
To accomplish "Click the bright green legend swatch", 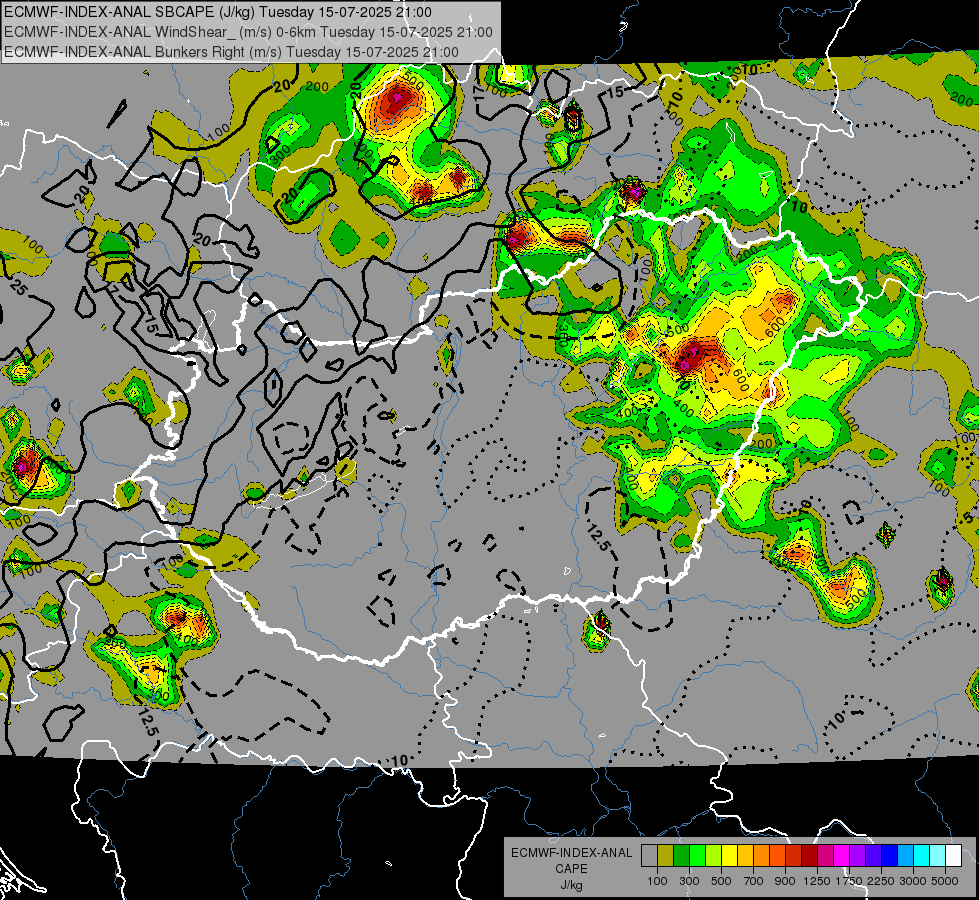I will 697,855.
